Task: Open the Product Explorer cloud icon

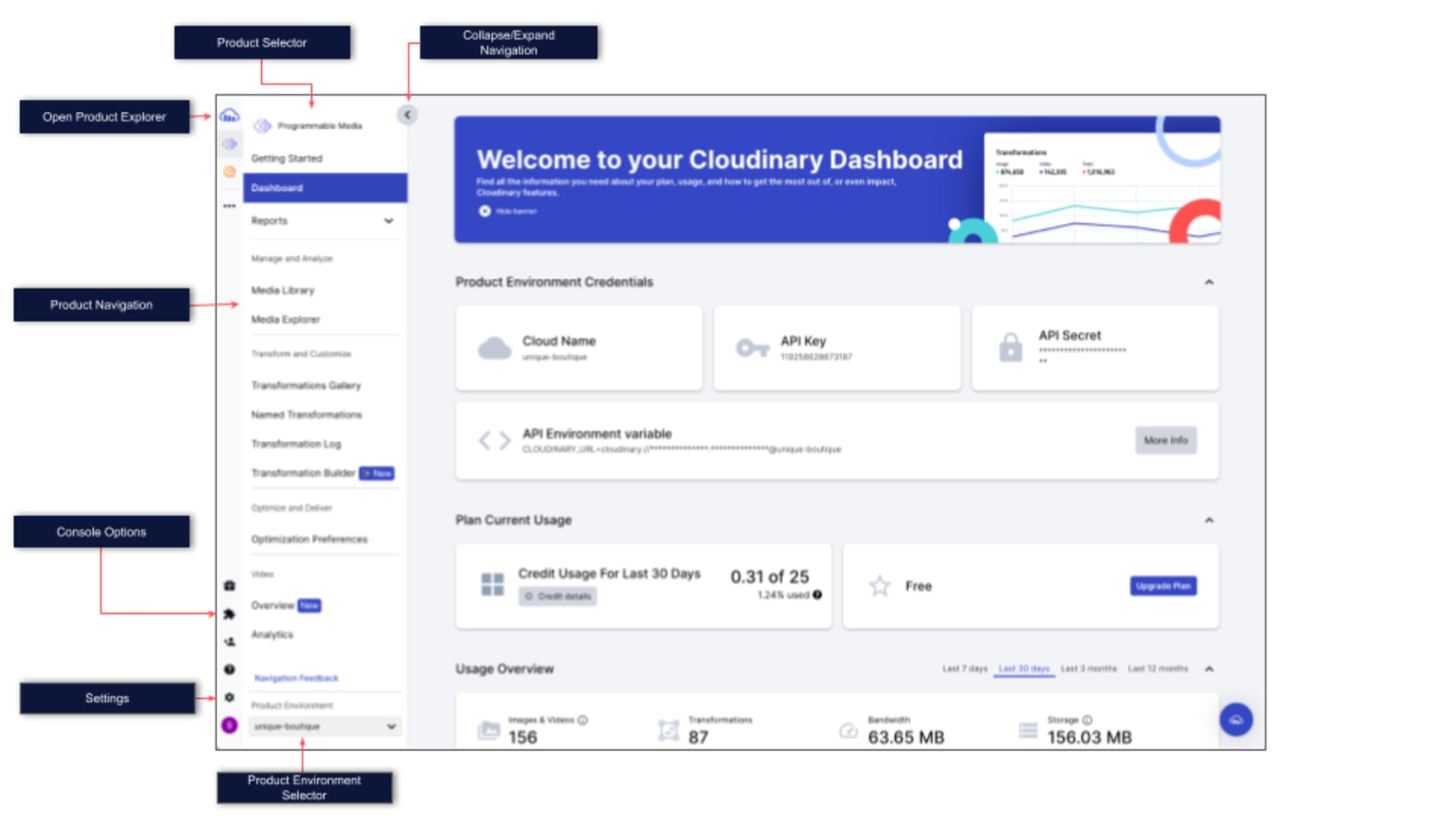Action: pos(228,116)
